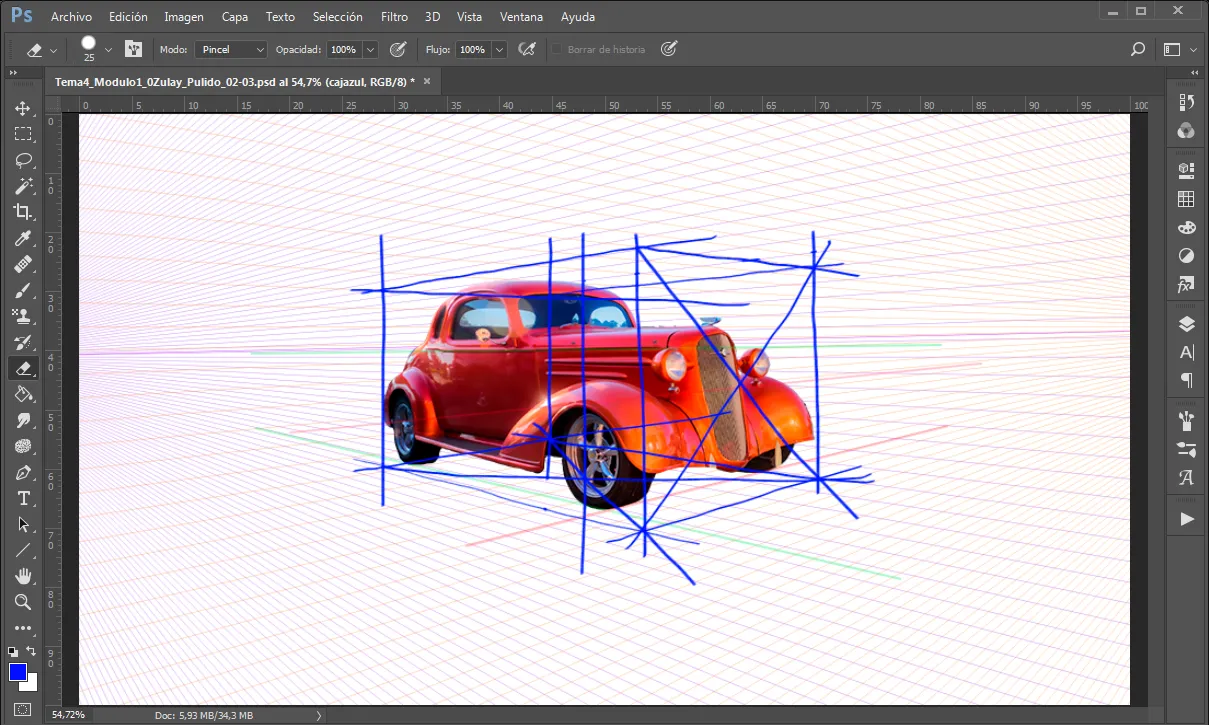Open the Ventana menu
The image size is (1209, 725).
521,17
